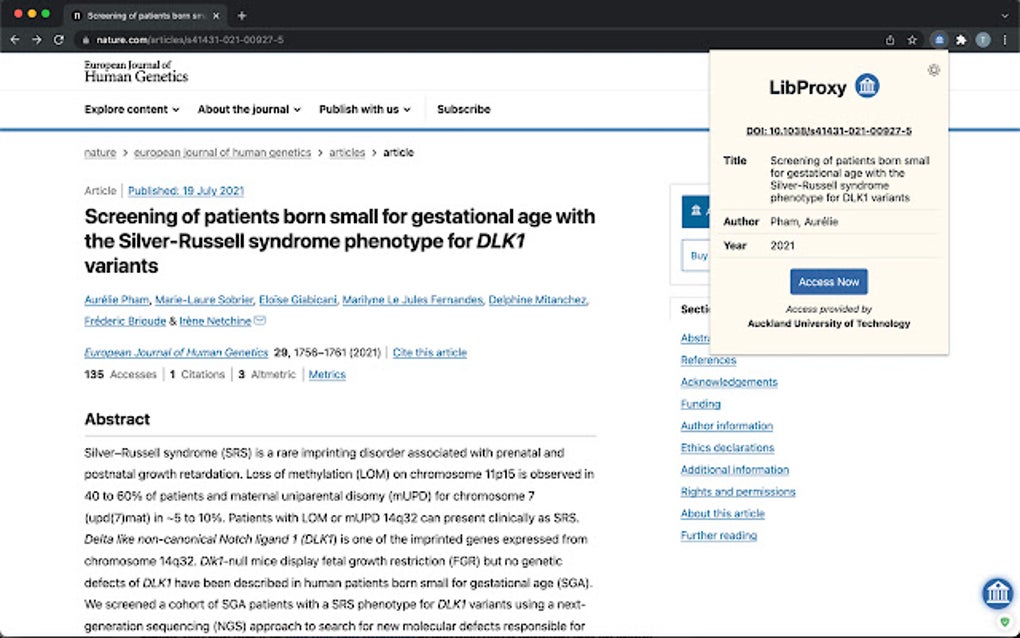This screenshot has height=638, width=1020.
Task: Open the DOI link in LibProxy popup
Action: 829,131
